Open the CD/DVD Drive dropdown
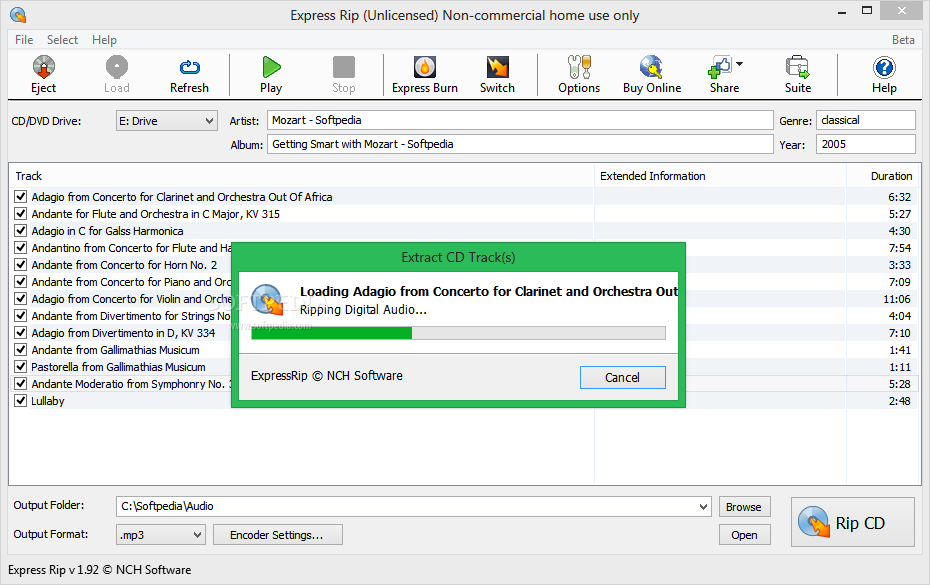Image resolution: width=930 pixels, height=585 pixels. pyautogui.click(x=167, y=121)
